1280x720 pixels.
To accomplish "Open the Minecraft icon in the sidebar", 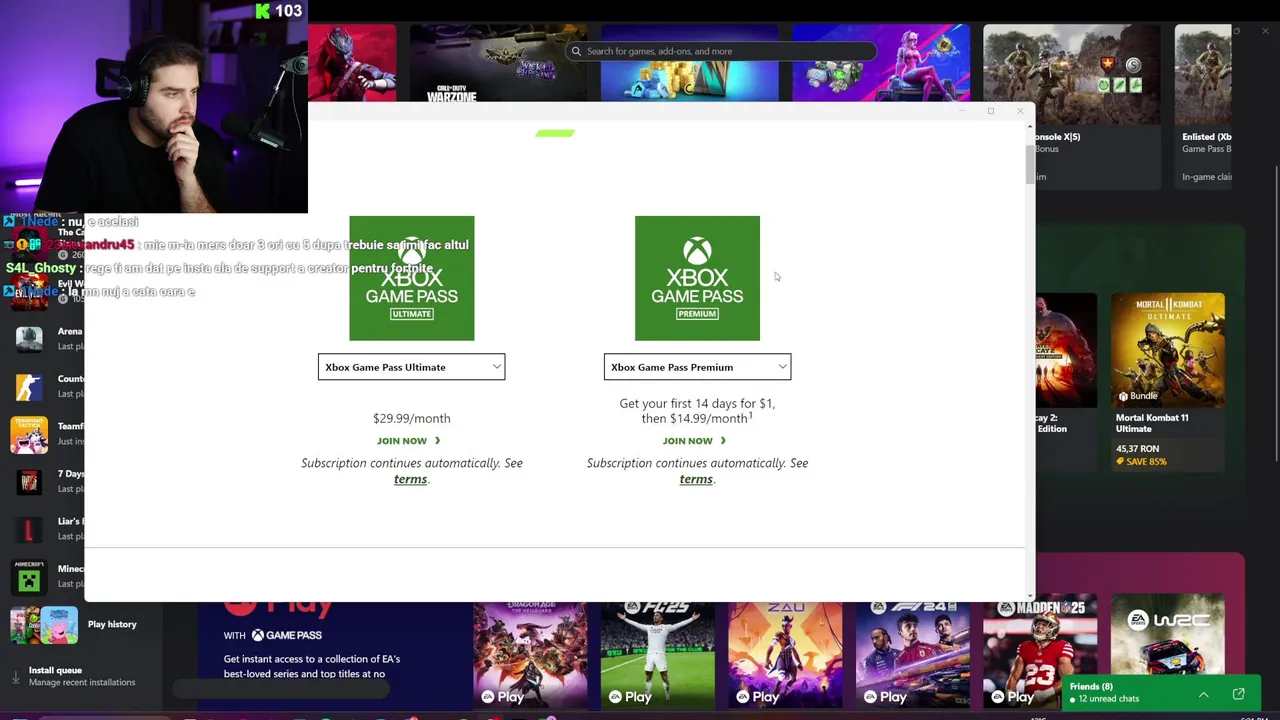I will pyautogui.click(x=29, y=577).
